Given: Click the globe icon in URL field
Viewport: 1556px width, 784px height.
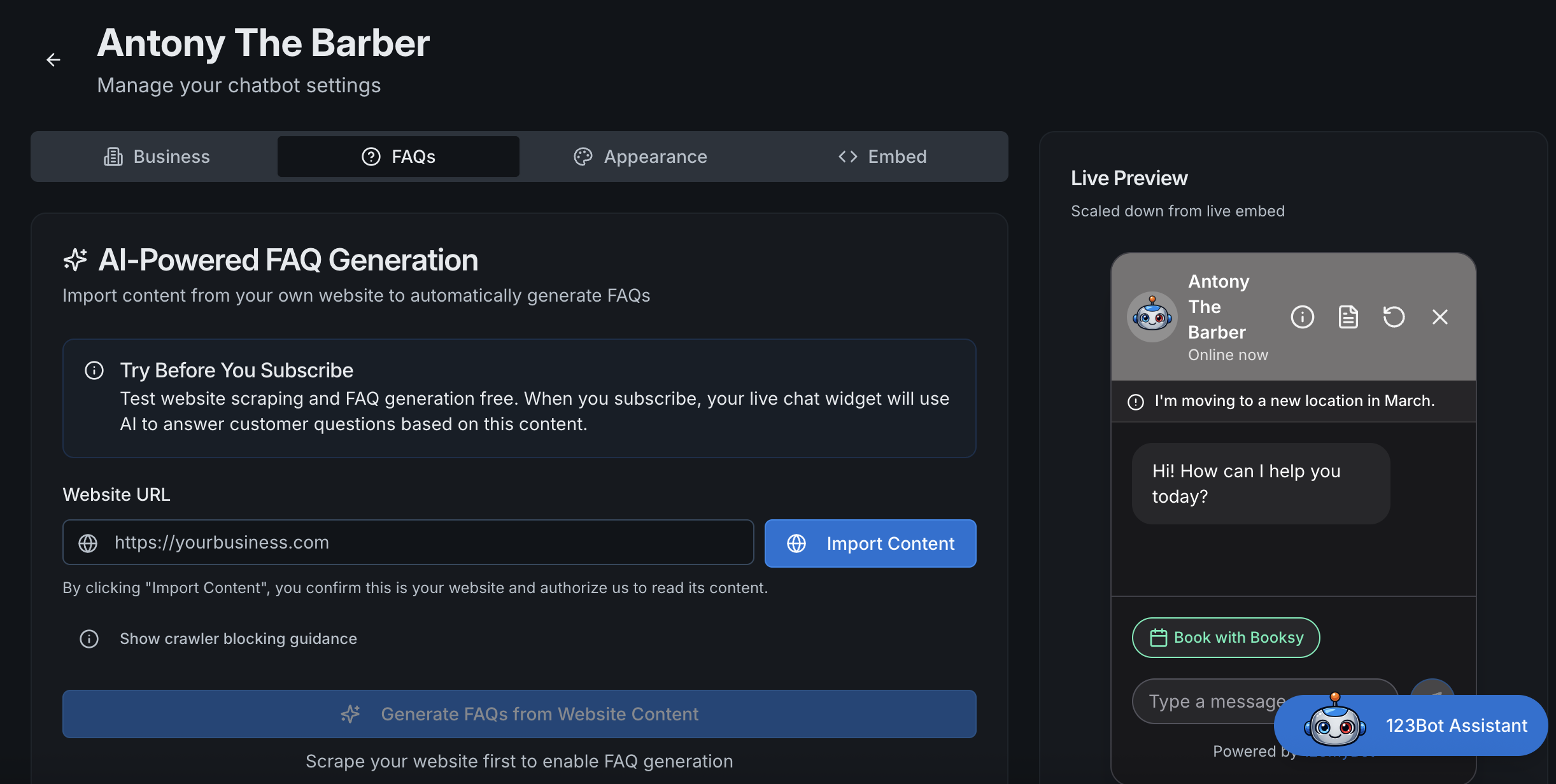Looking at the screenshot, I should click(x=88, y=543).
